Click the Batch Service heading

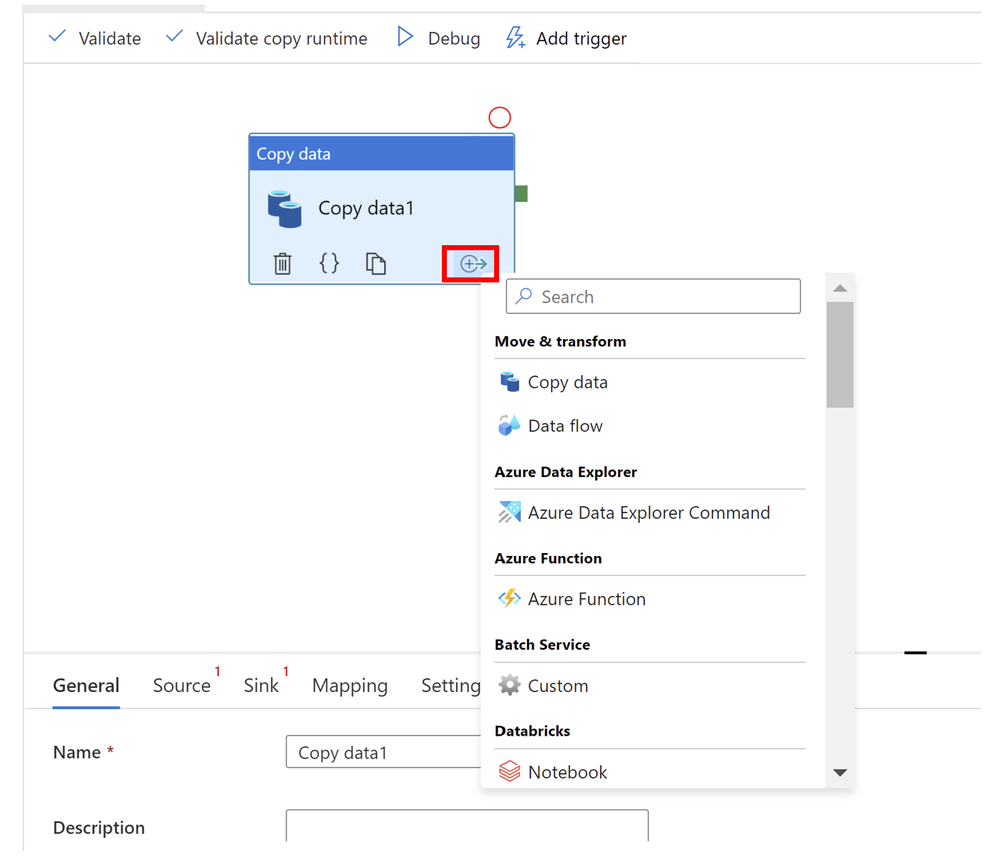pyautogui.click(x=542, y=645)
